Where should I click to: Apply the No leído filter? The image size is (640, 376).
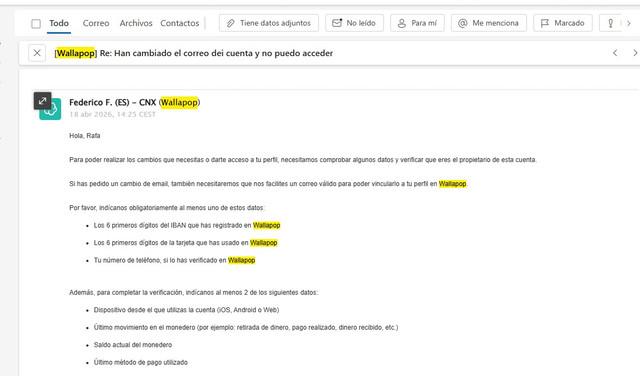[x=354, y=23]
